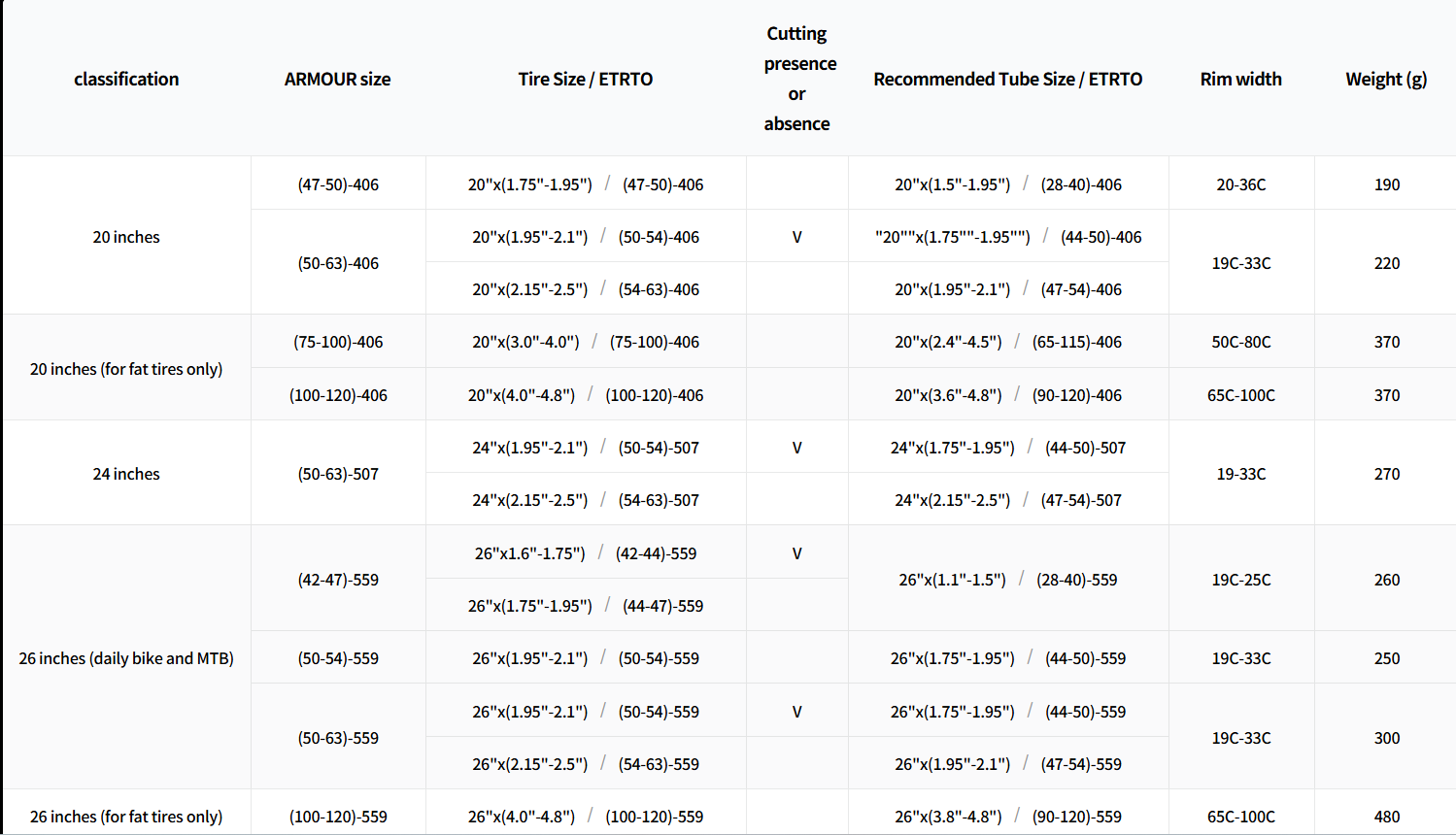Select the 20 inches (for fat tires only) cell
The width and height of the screenshot is (1456, 835).
(x=126, y=369)
